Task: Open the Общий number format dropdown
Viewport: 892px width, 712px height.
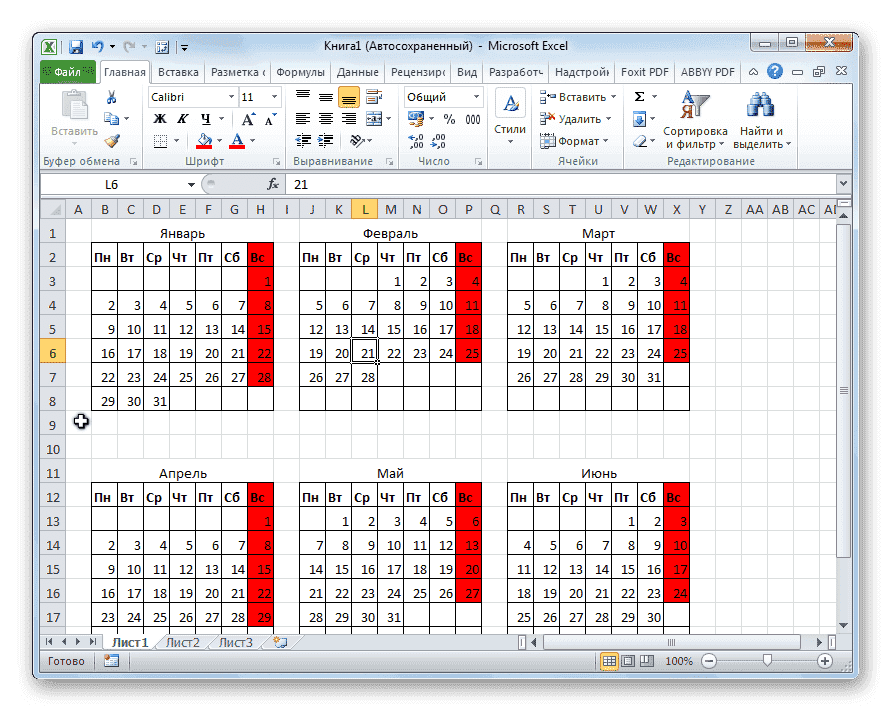Action: point(475,97)
